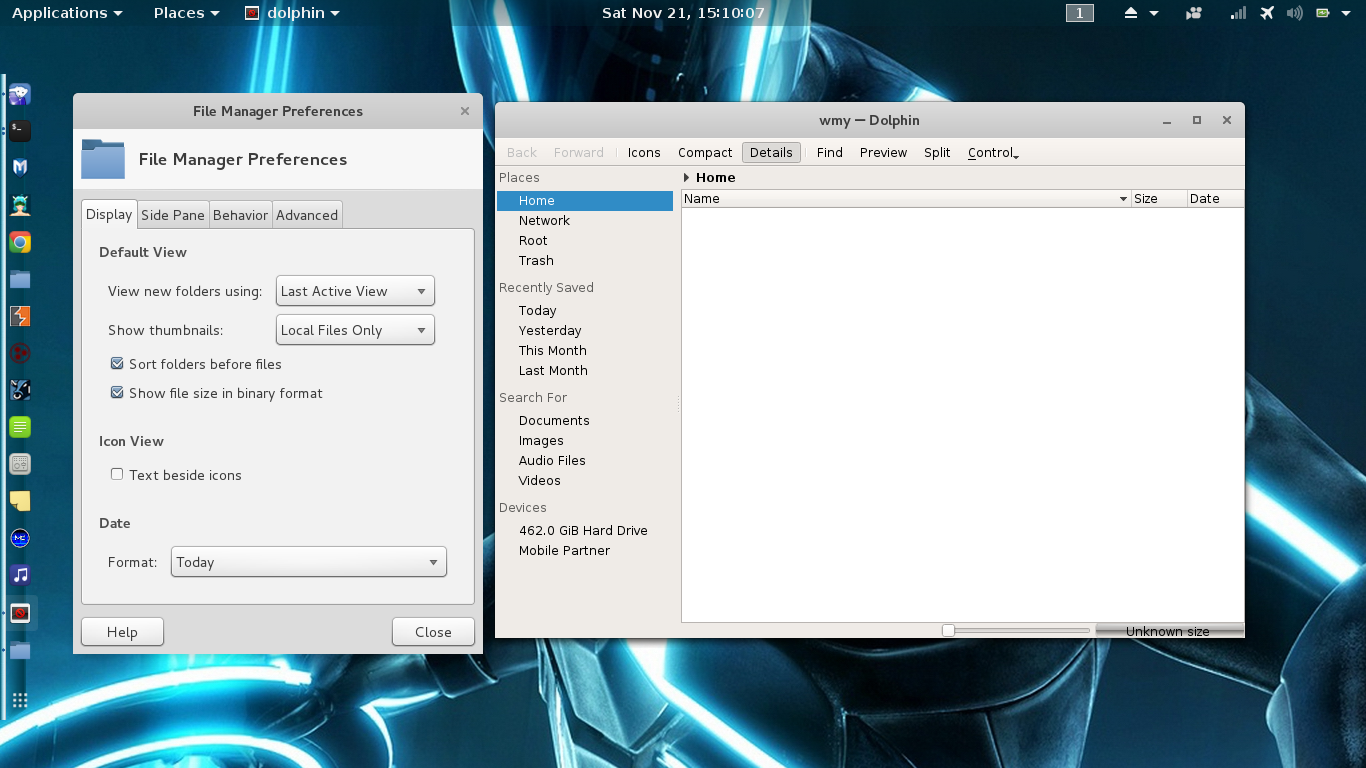The height and width of the screenshot is (768, 1366).
Task: Click the Name column sort arrow
Action: point(1123,199)
